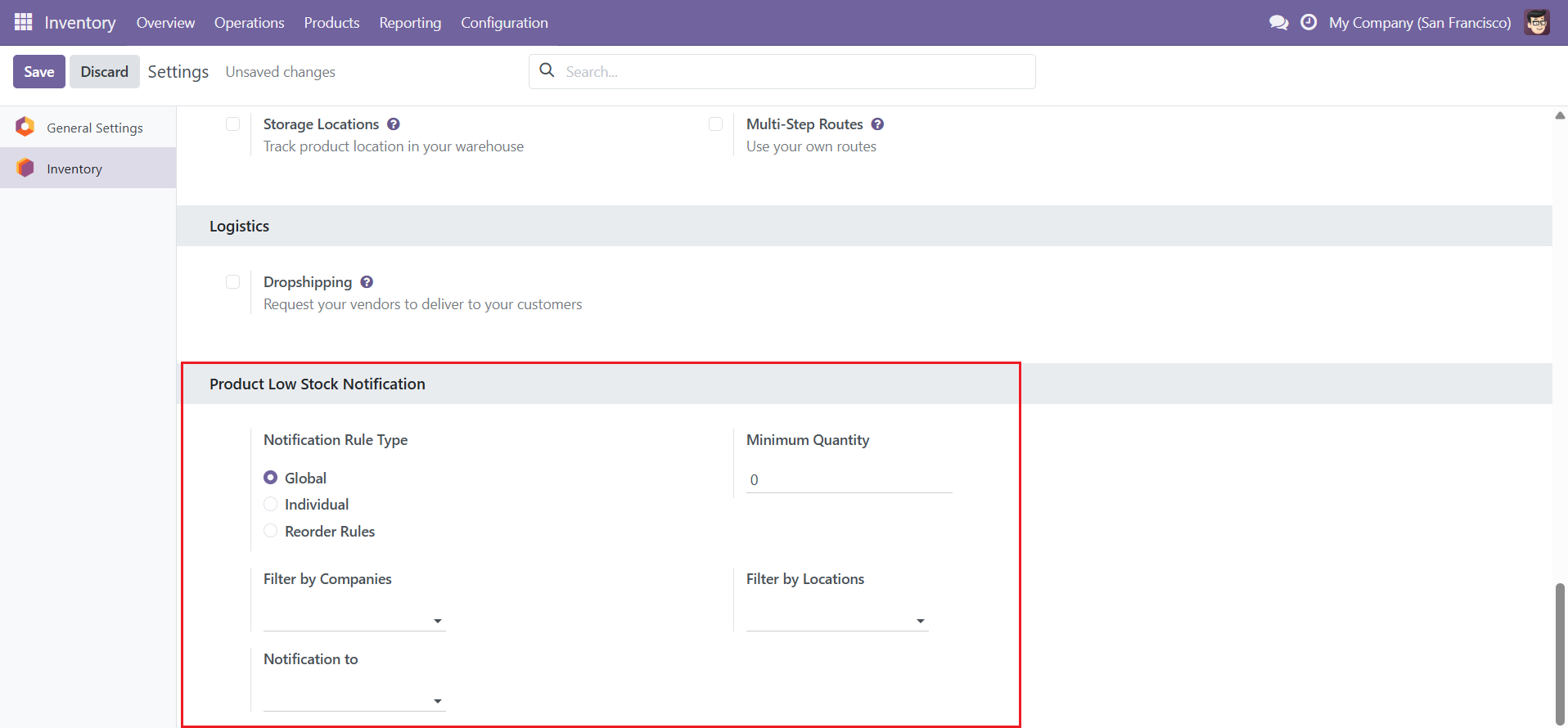Tick the Dropshipping checkbox

[233, 282]
